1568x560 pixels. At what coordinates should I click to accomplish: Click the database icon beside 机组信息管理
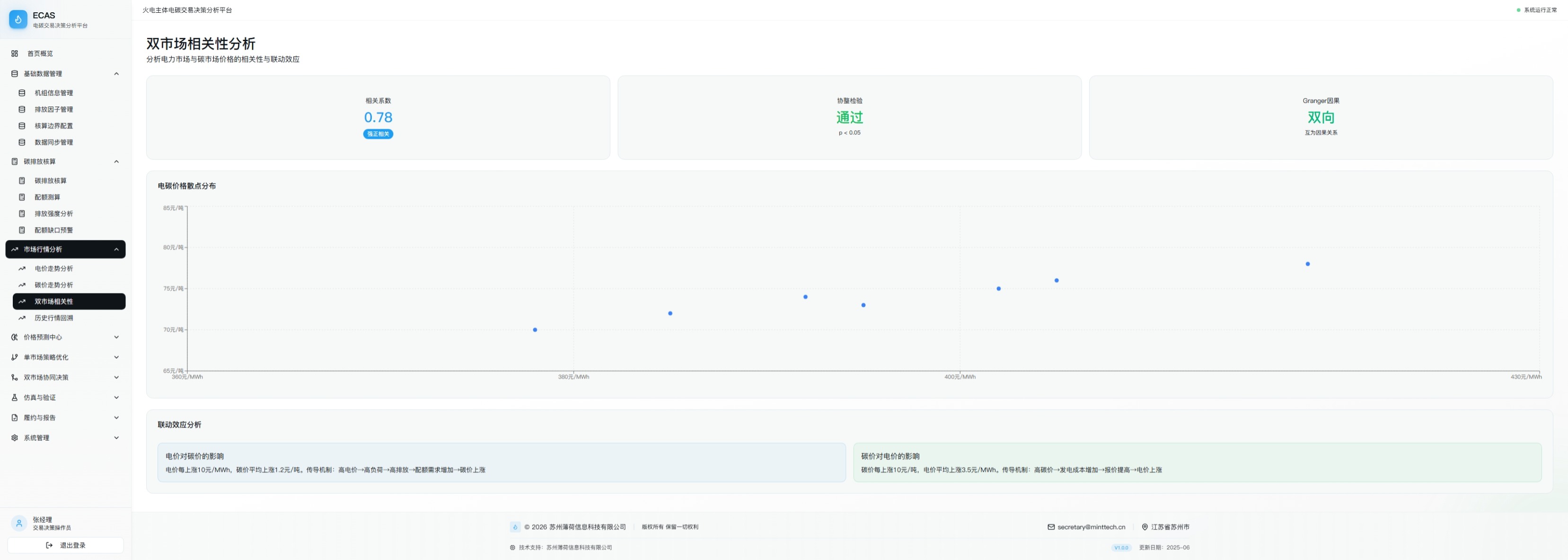click(x=22, y=93)
